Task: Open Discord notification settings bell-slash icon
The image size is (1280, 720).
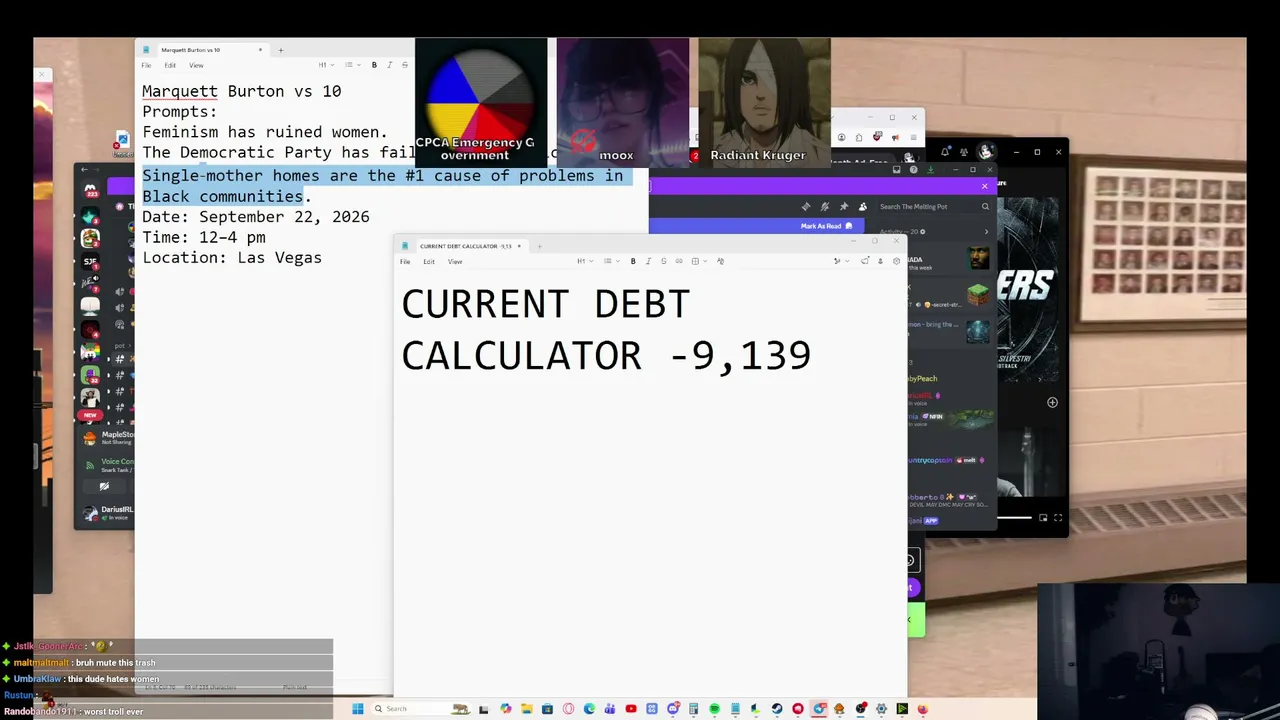Action: 825,207
